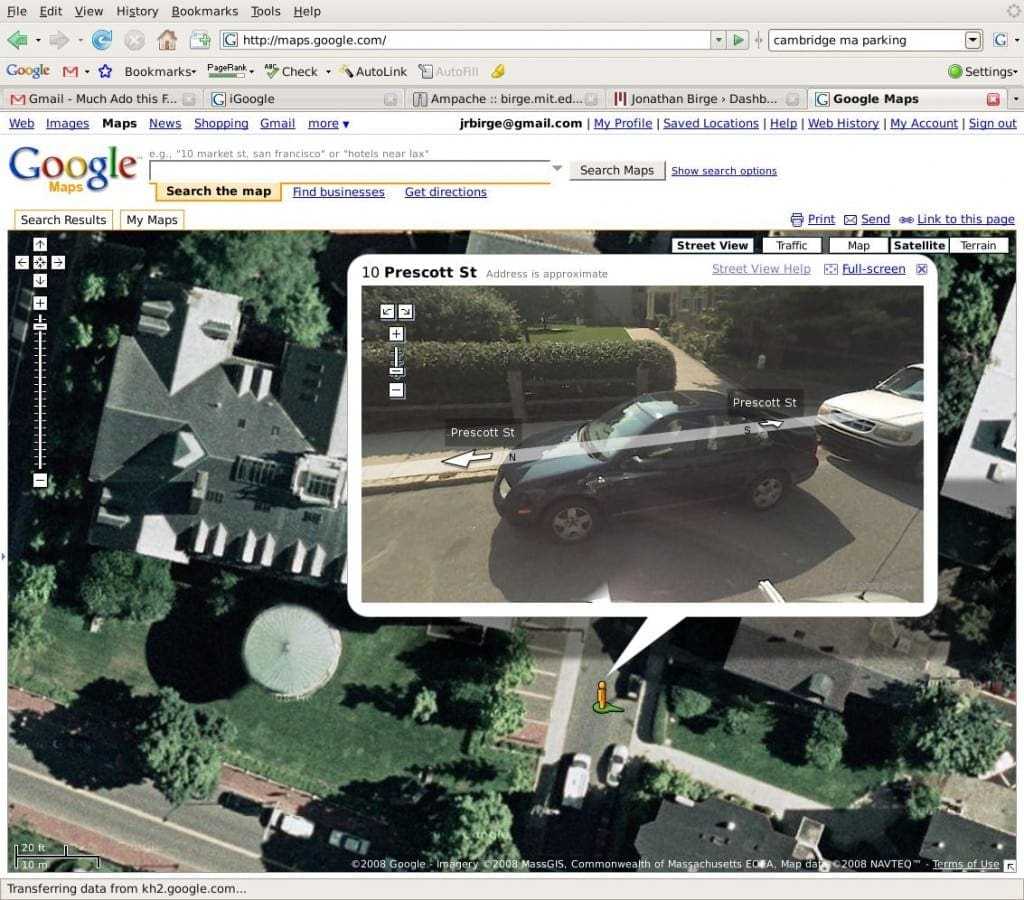Open the 'more' Google services dropdown
This screenshot has height=900, width=1024.
pyautogui.click(x=328, y=123)
